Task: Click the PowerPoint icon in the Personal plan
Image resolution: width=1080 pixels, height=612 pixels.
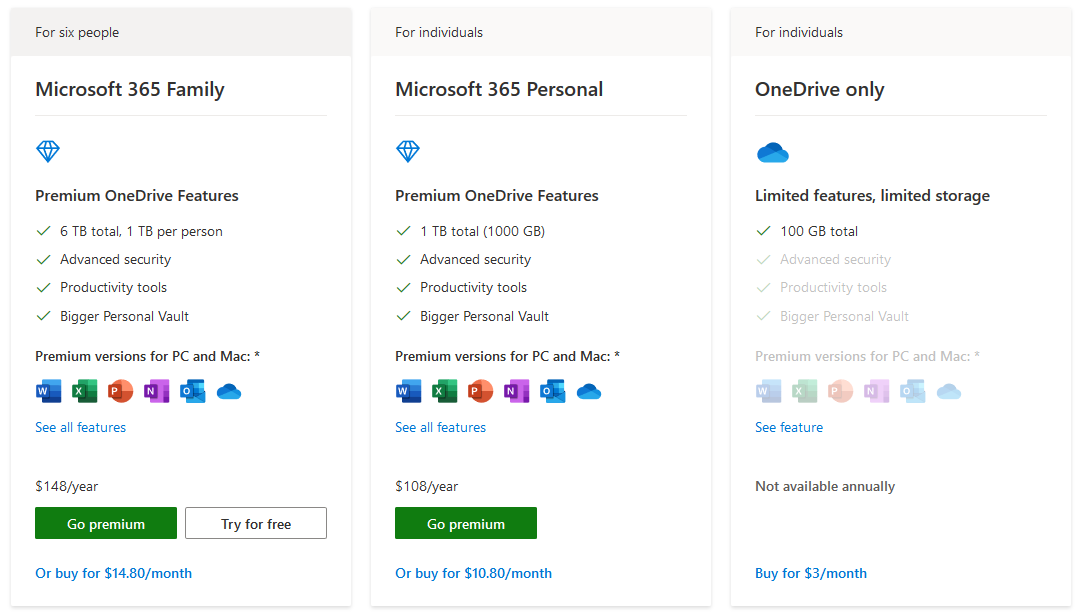Action: 480,391
